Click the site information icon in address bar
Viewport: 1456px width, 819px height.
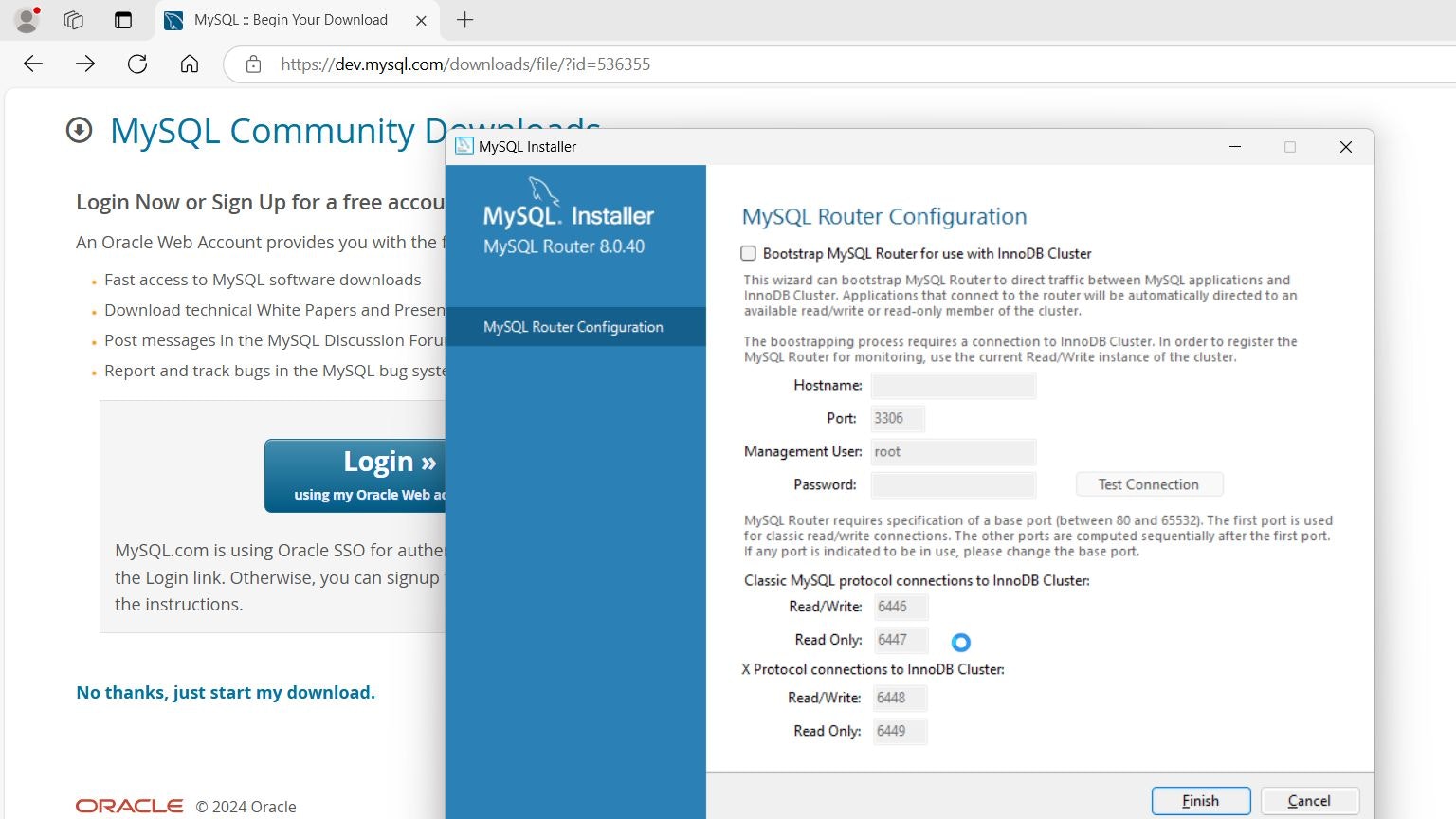coord(252,64)
